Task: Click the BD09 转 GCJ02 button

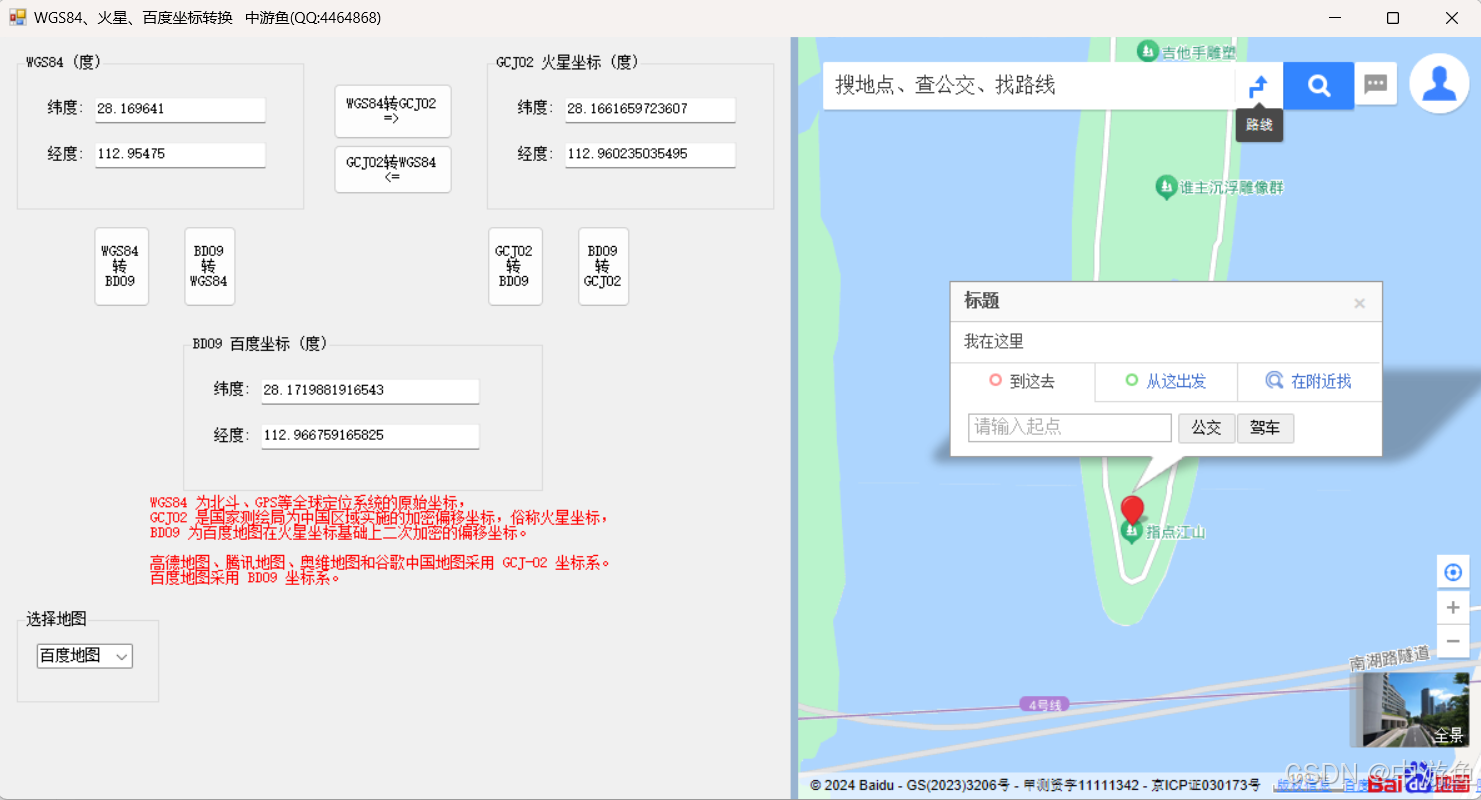Action: (603, 266)
